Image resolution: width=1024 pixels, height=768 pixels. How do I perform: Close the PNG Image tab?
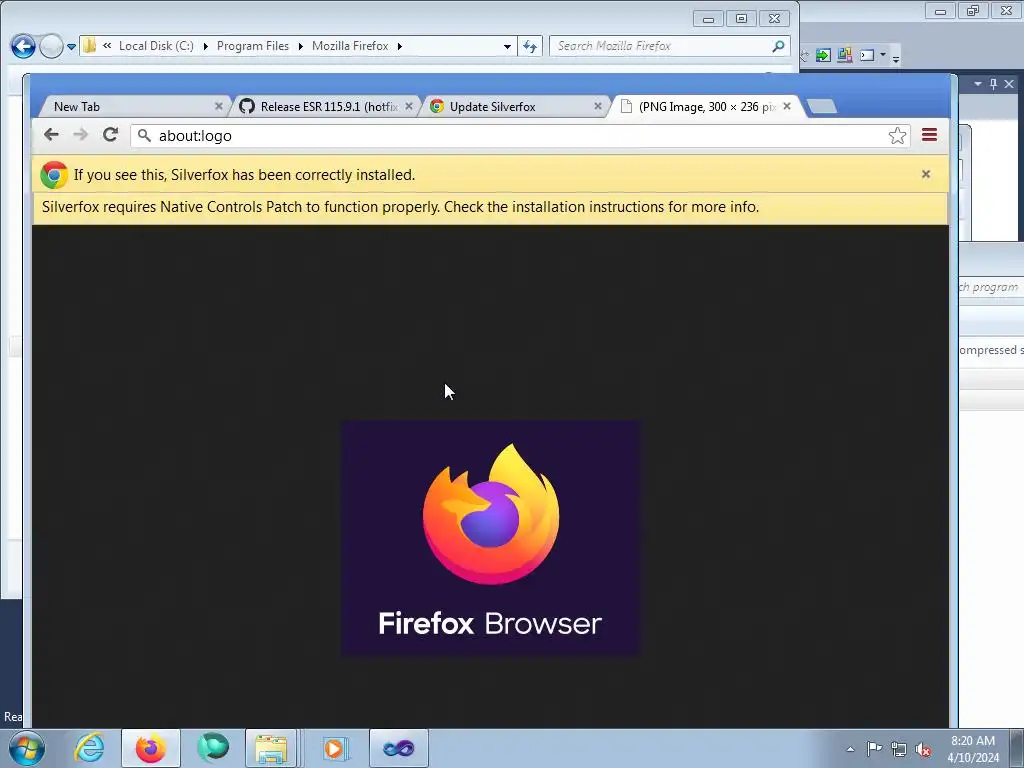coord(787,106)
